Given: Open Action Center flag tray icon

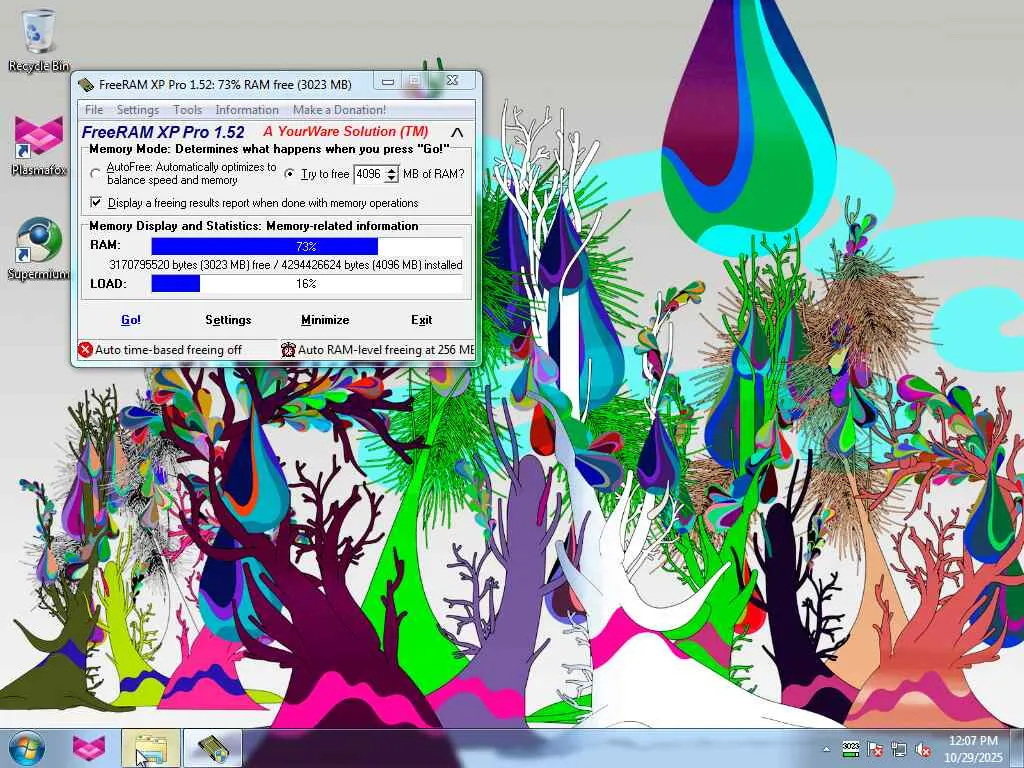Looking at the screenshot, I should (875, 749).
